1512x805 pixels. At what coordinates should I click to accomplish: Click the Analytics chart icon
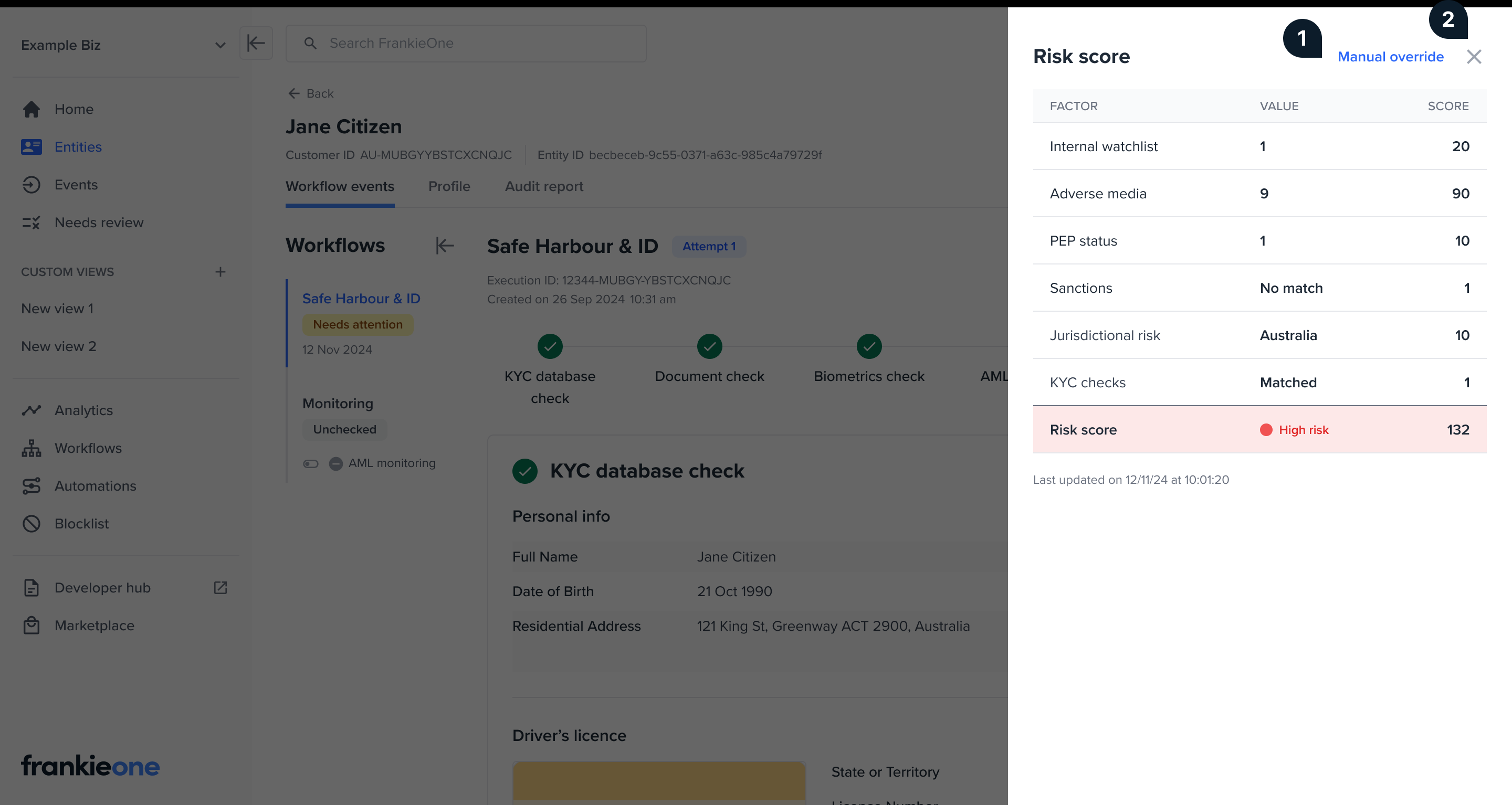(x=31, y=410)
